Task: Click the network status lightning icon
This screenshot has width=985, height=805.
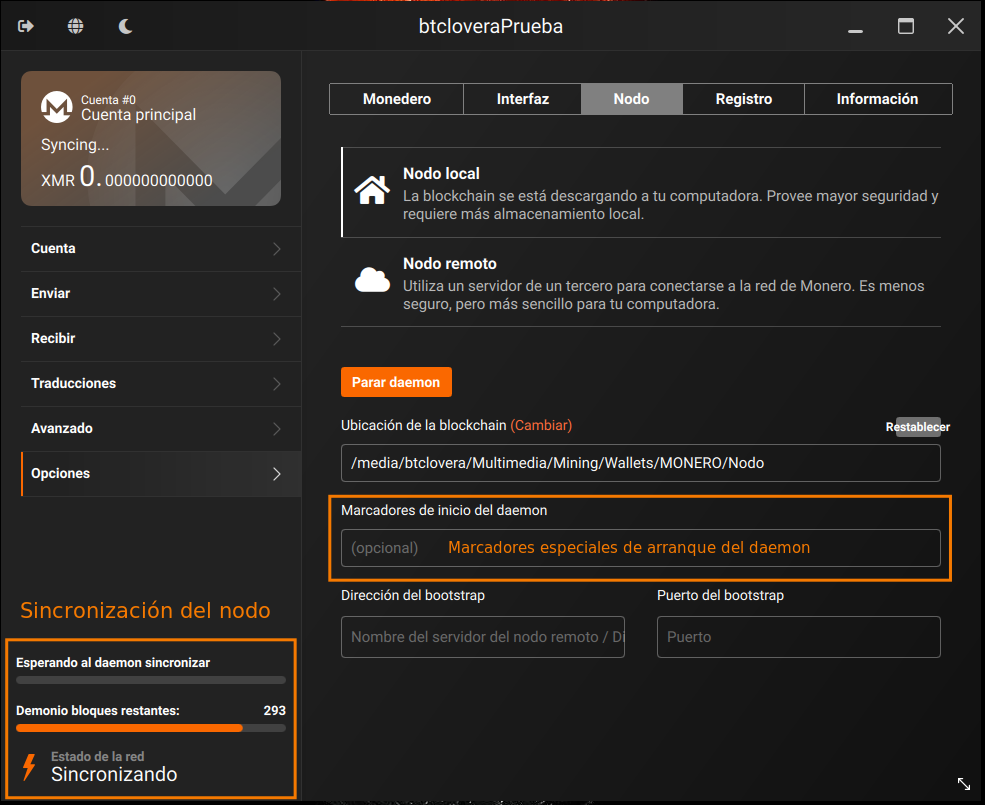Action: [29, 767]
